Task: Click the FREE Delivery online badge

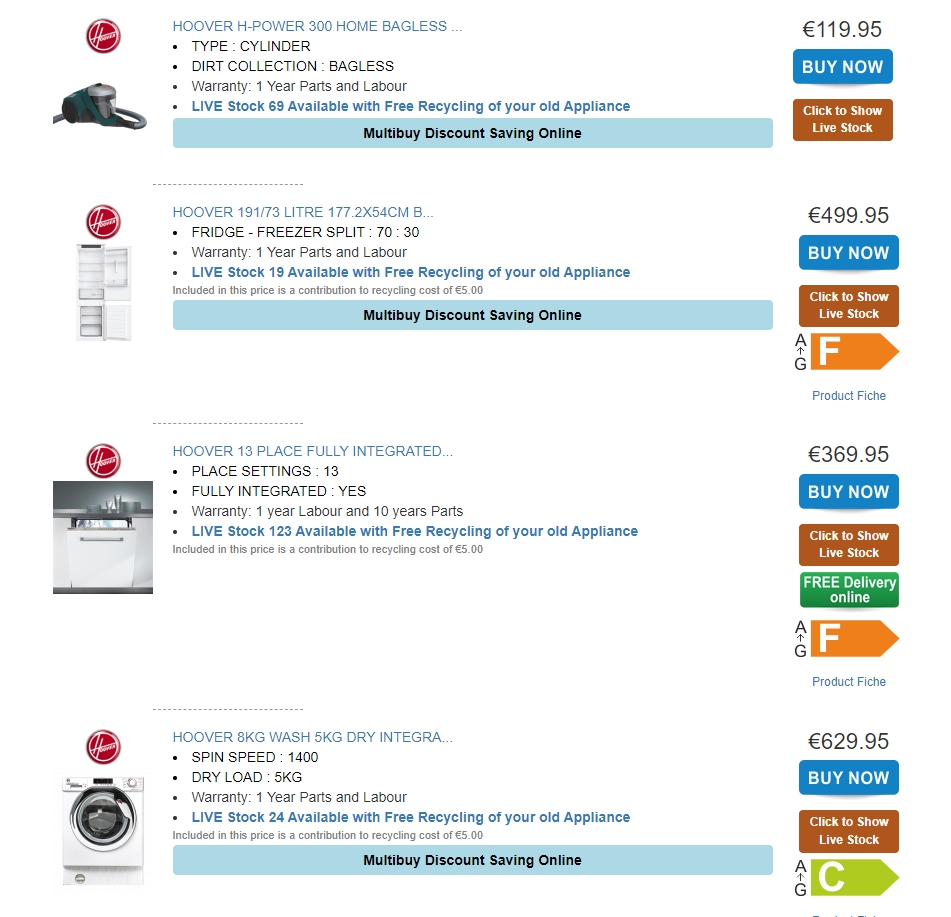Action: (x=849, y=590)
